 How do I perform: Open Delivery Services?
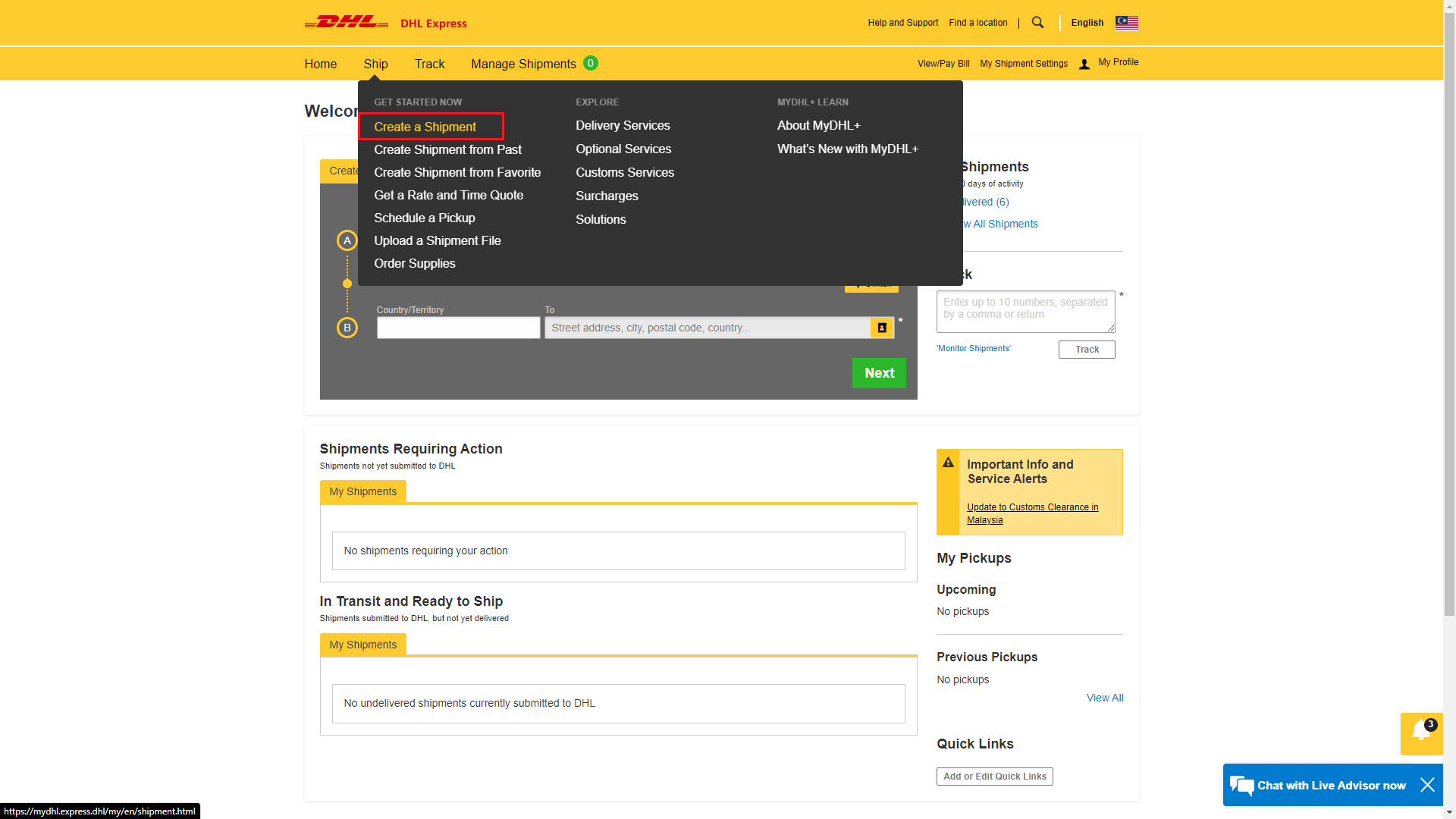click(x=623, y=125)
